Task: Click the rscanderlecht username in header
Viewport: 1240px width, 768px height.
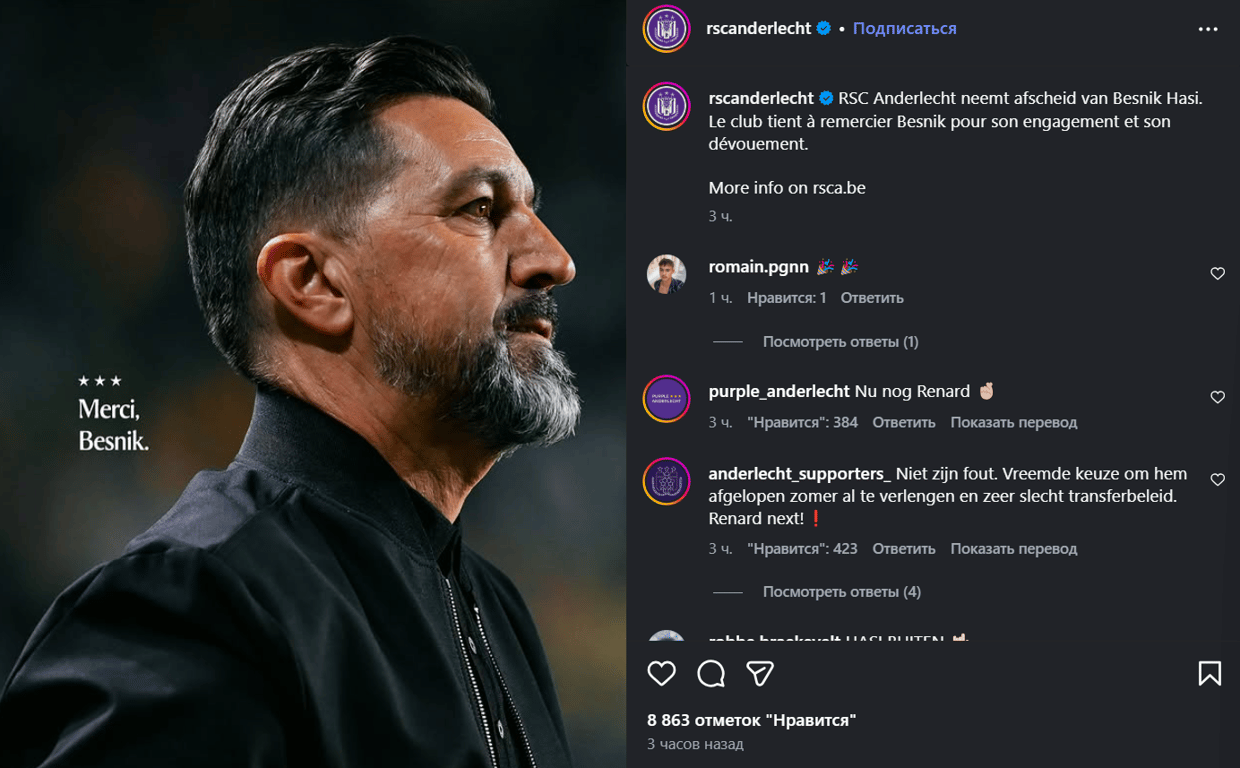Action: (x=758, y=29)
